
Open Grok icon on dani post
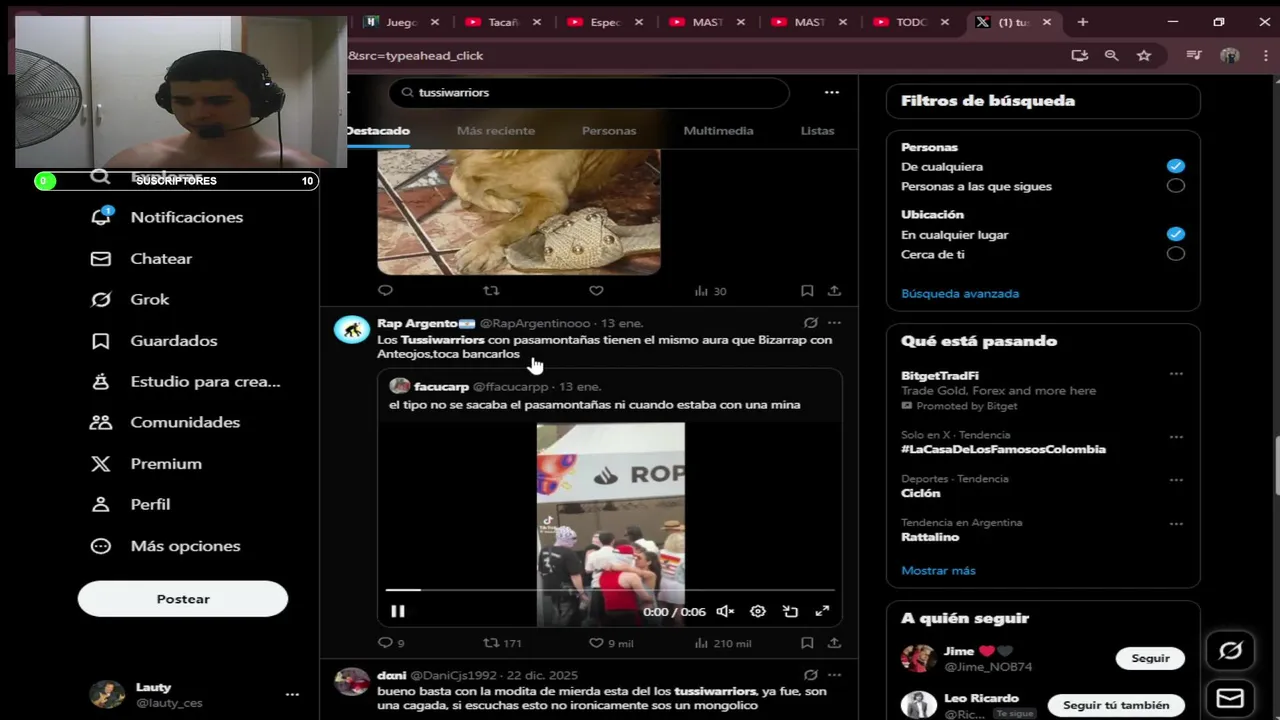click(x=811, y=675)
